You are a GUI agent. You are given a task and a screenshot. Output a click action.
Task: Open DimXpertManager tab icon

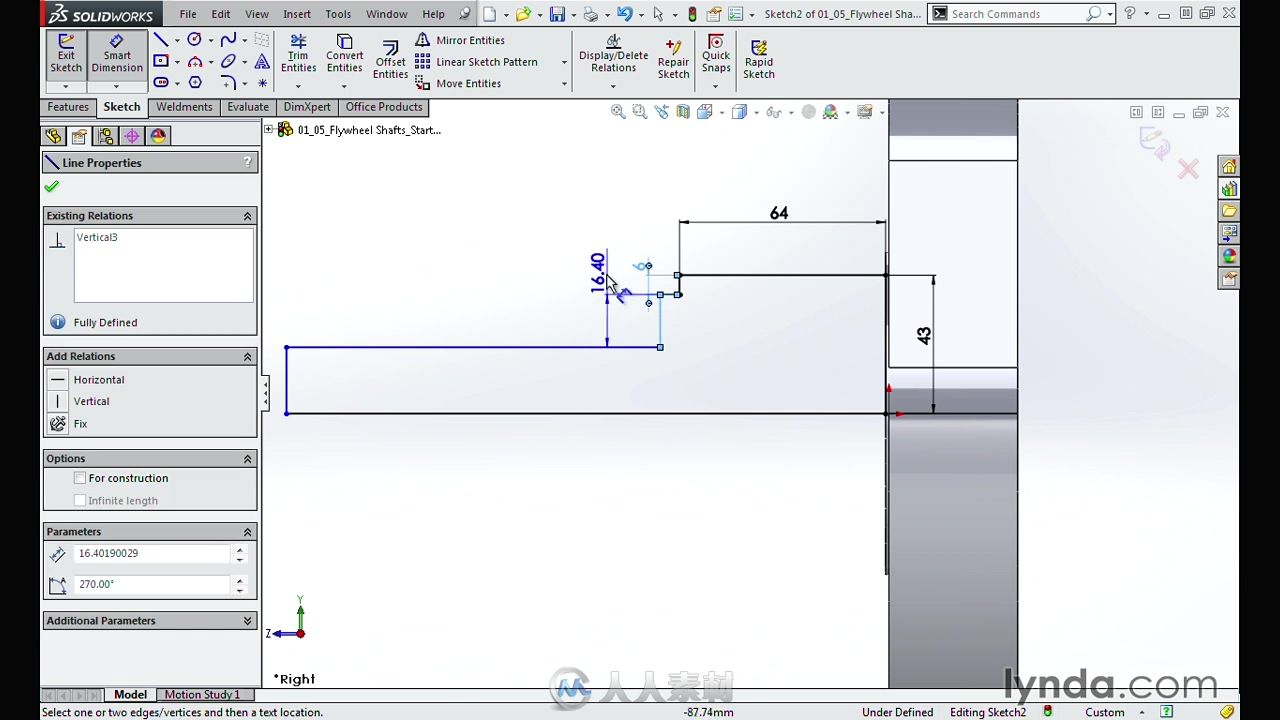point(131,136)
